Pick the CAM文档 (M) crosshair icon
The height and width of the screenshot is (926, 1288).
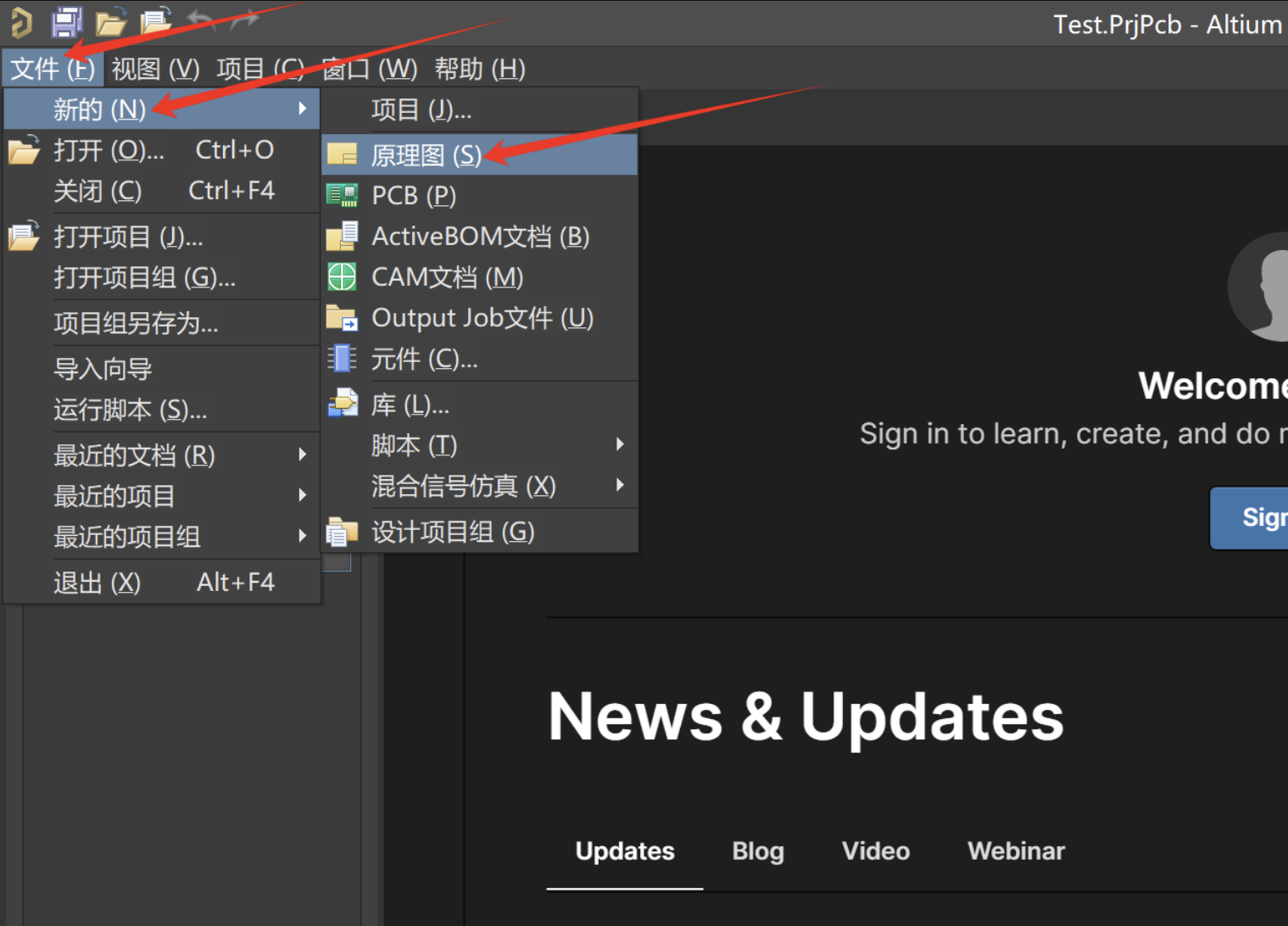[342, 276]
